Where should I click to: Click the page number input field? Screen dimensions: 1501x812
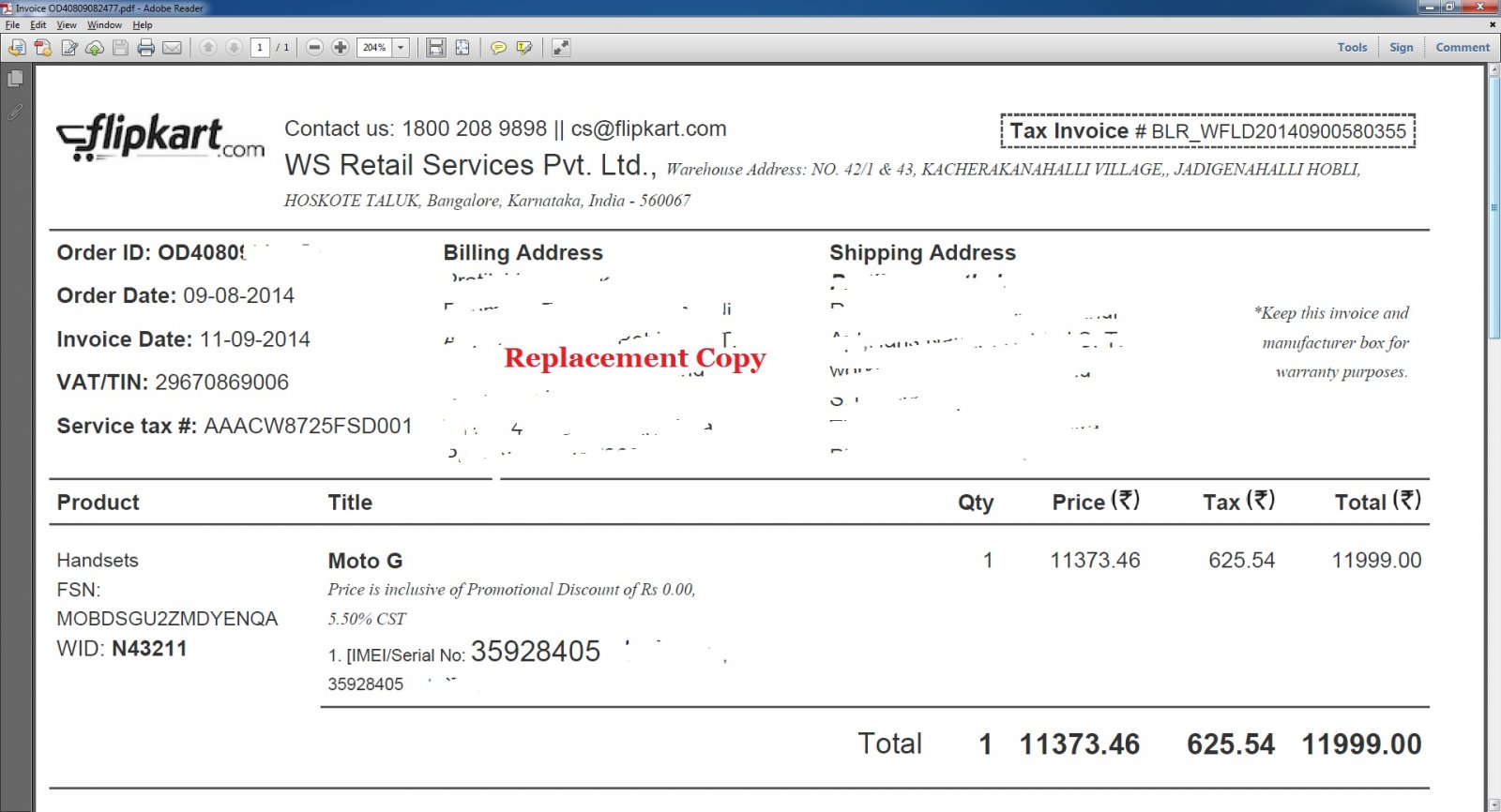click(260, 48)
